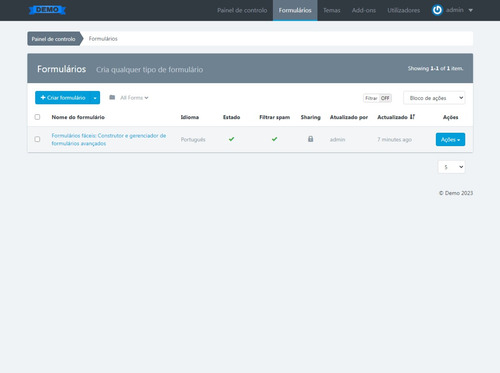The height and width of the screenshot is (373, 500).
Task: Open the Formulários fáceis form link
Action: coord(109,139)
